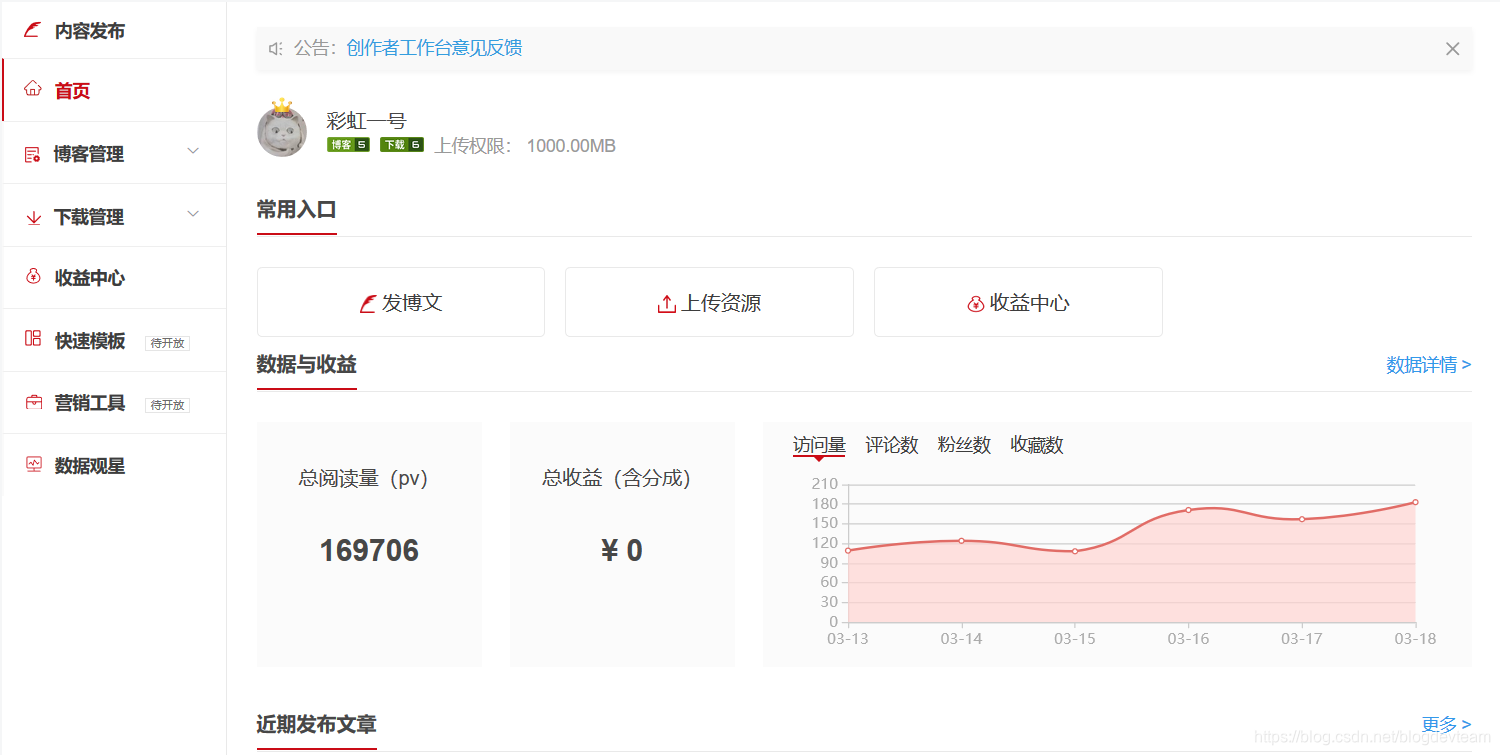Click the total reads value 169706

pos(369,551)
